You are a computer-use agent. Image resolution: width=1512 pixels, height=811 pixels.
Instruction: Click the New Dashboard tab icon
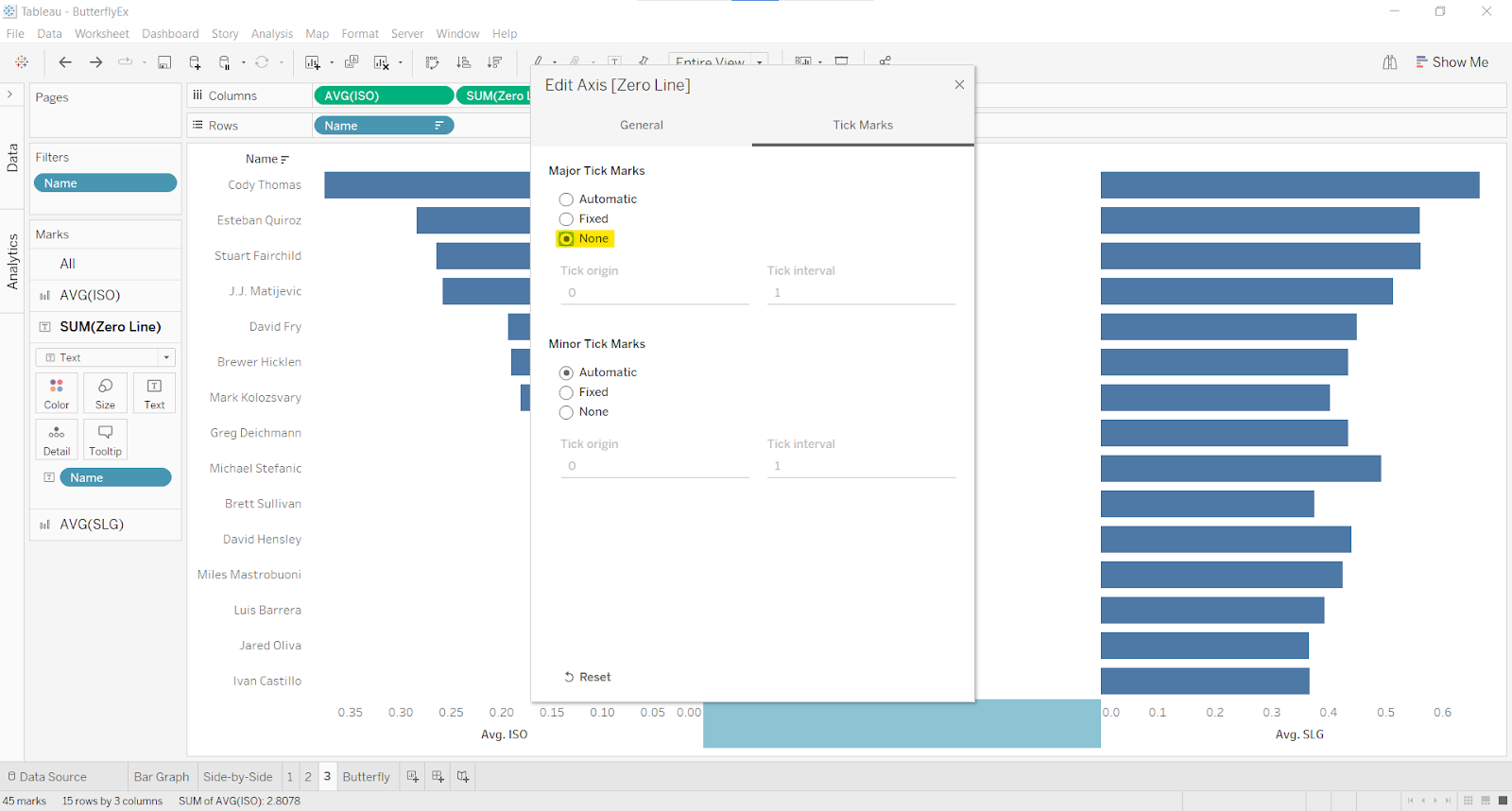[438, 776]
